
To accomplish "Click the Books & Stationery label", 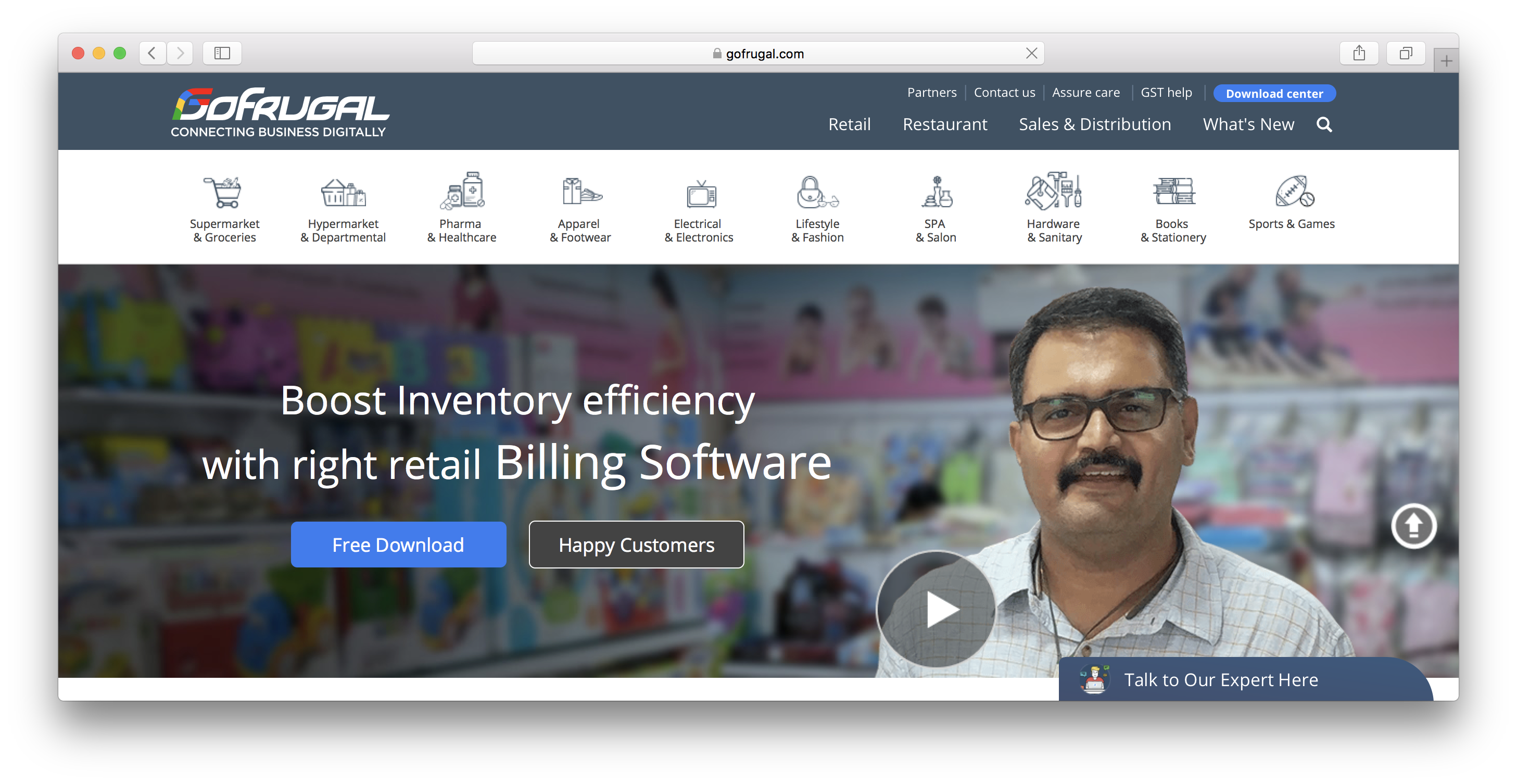I will [1173, 230].
